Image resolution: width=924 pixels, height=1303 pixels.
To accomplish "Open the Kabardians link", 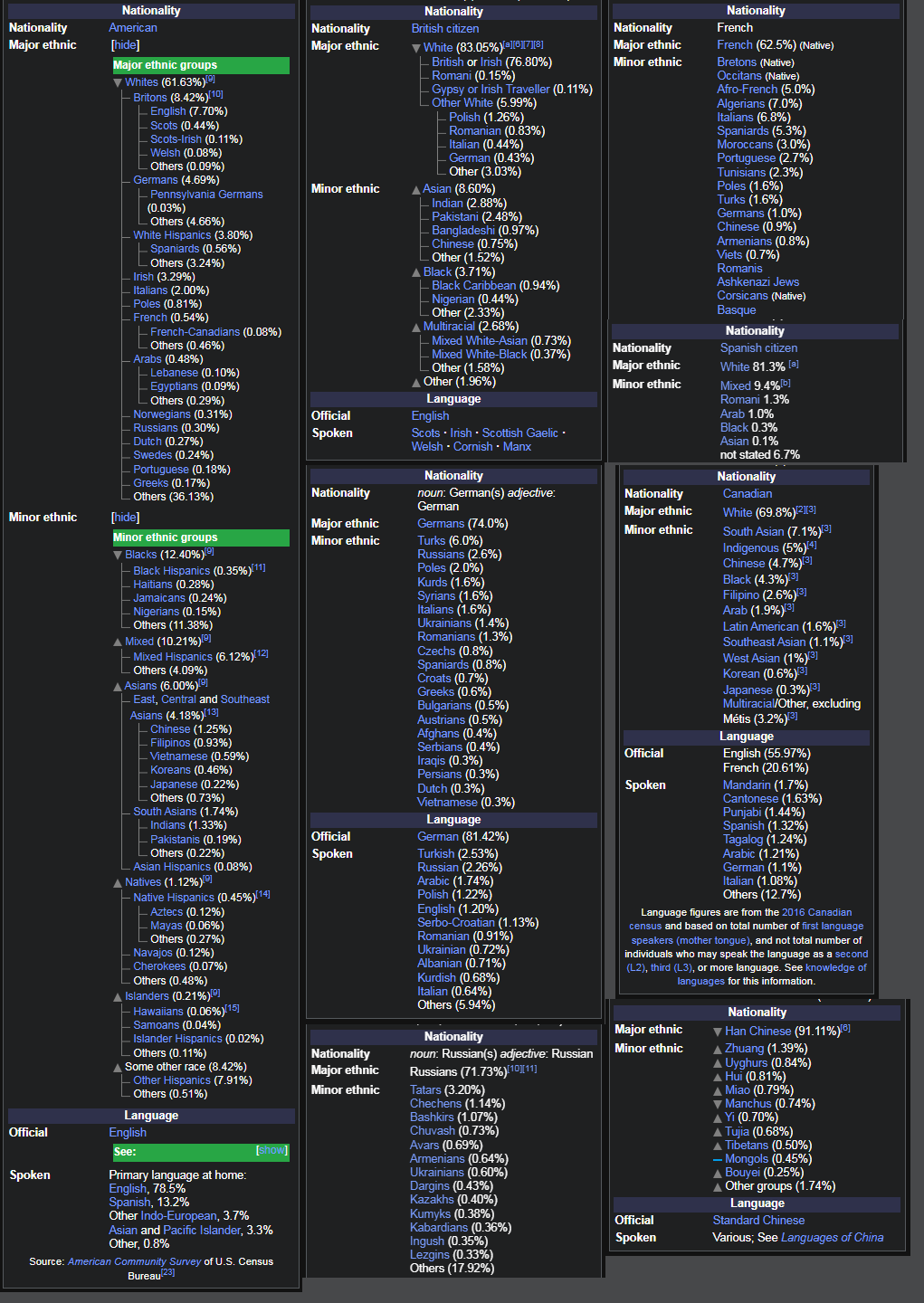I will coord(439,1228).
